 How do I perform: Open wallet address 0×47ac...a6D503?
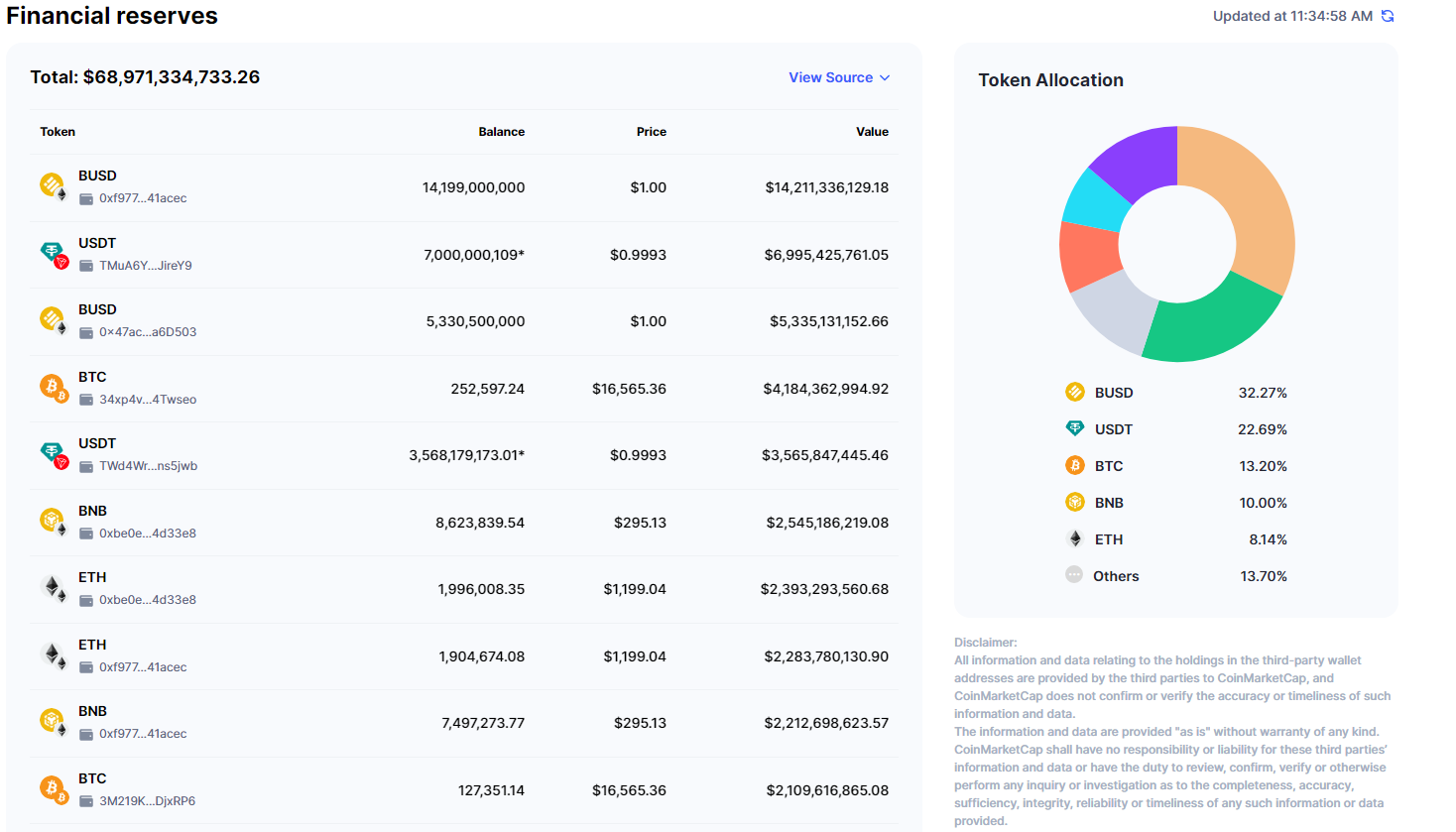(x=148, y=332)
